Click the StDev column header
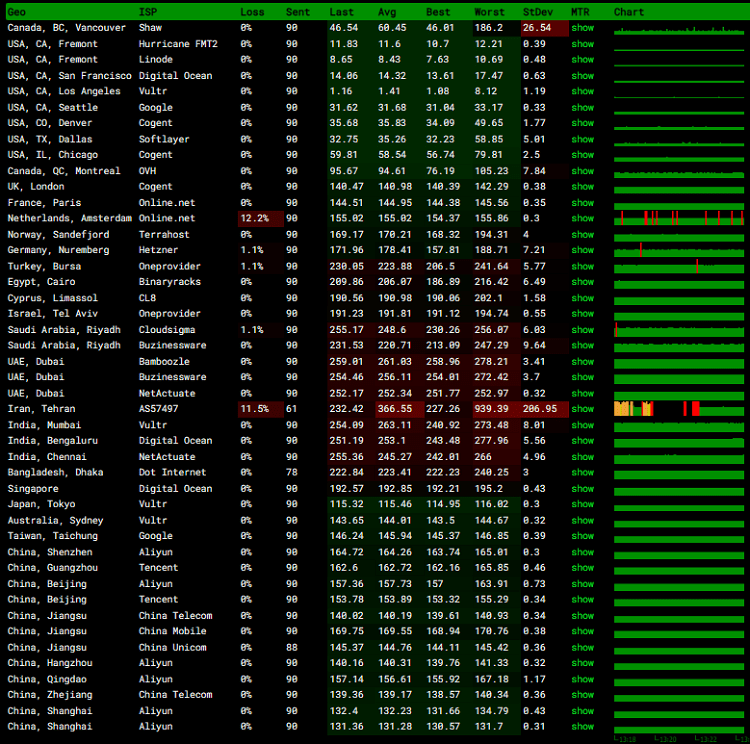 click(538, 12)
